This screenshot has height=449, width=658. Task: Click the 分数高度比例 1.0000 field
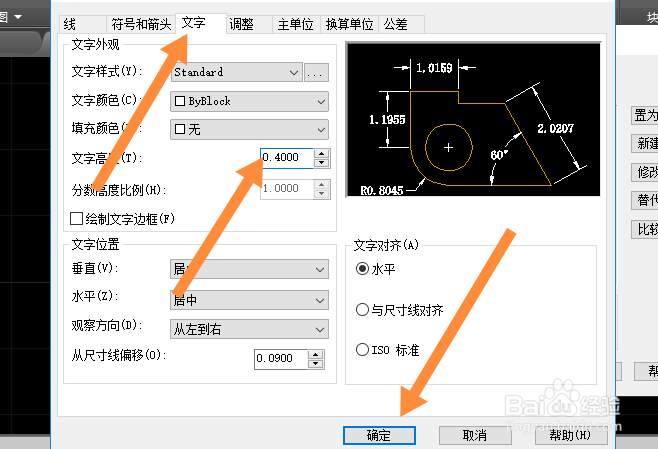pos(287,189)
